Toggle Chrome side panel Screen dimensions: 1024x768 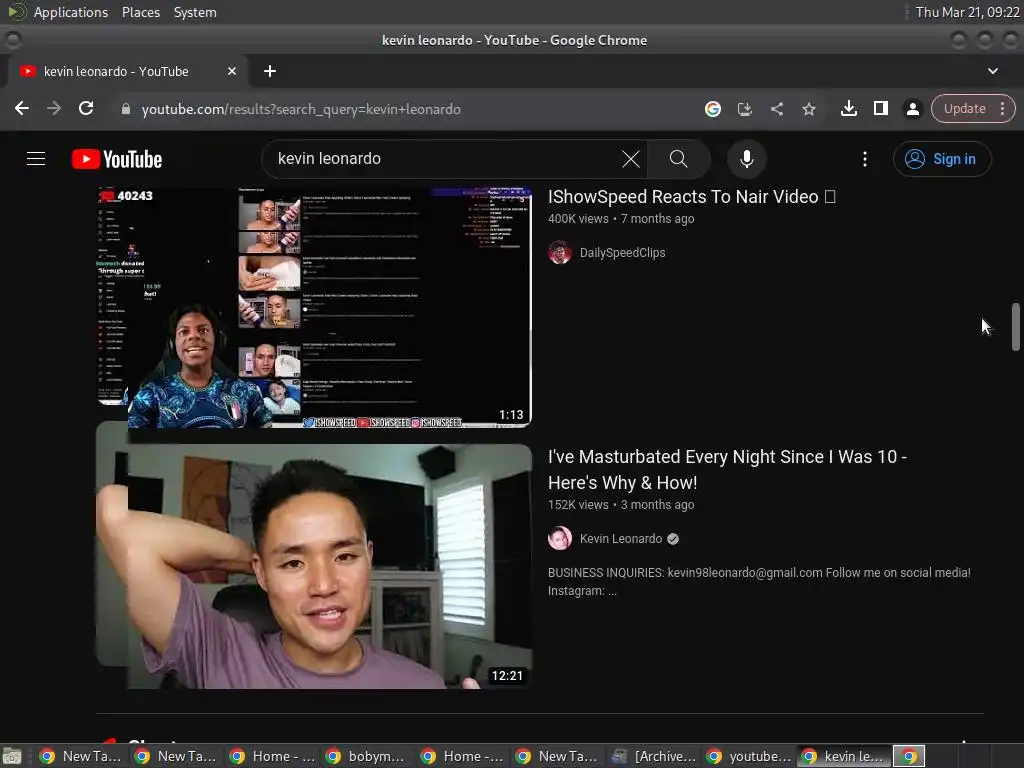[x=880, y=108]
